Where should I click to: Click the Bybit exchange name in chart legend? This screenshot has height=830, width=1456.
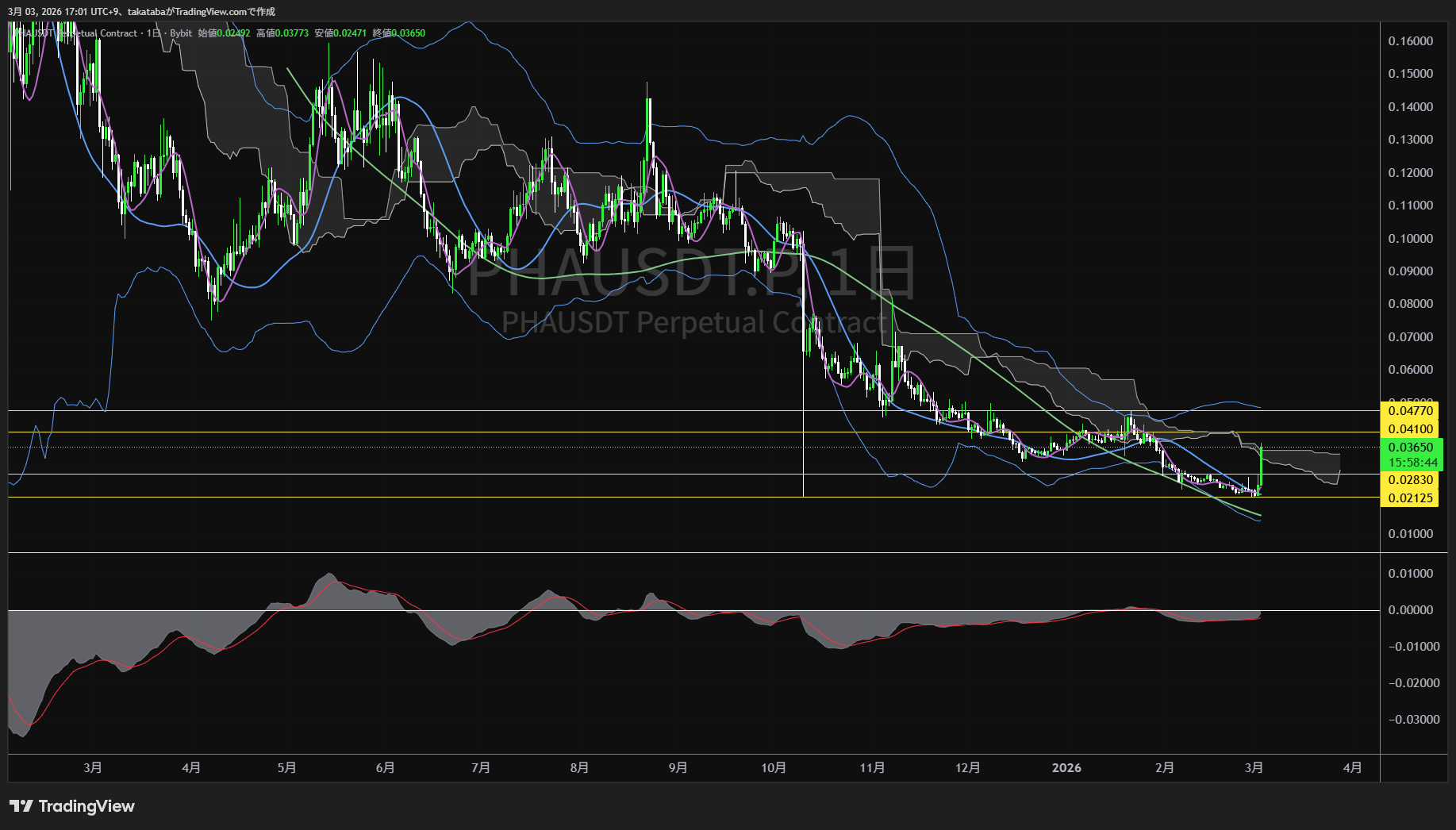[181, 33]
